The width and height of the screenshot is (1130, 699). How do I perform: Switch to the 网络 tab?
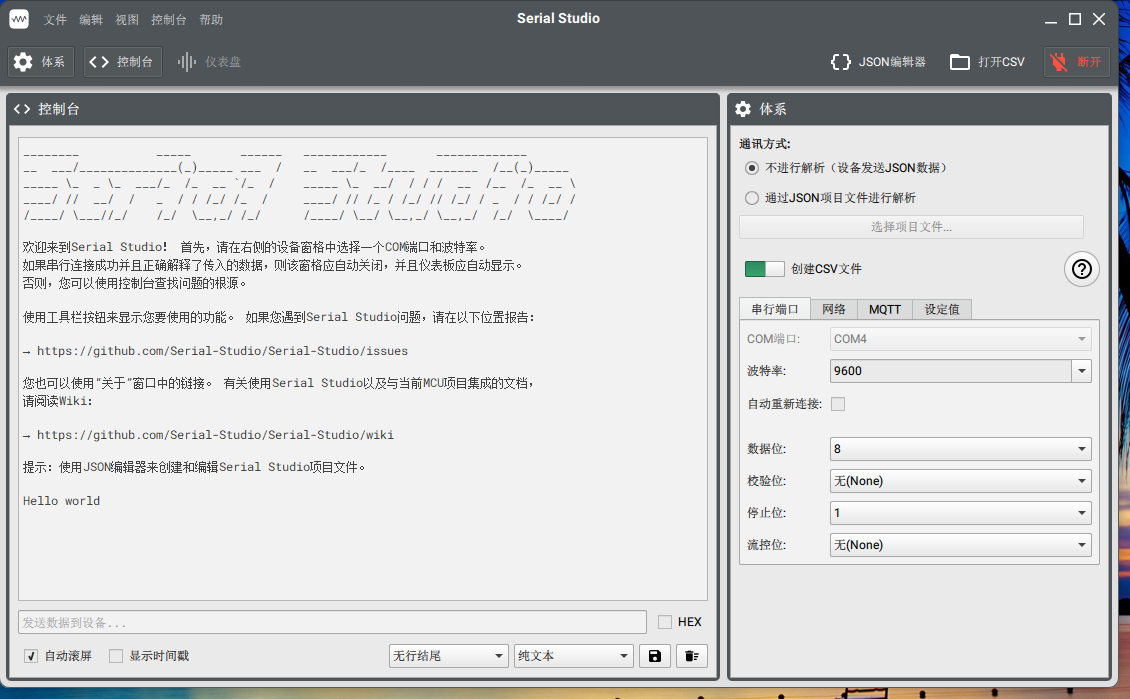(834, 309)
